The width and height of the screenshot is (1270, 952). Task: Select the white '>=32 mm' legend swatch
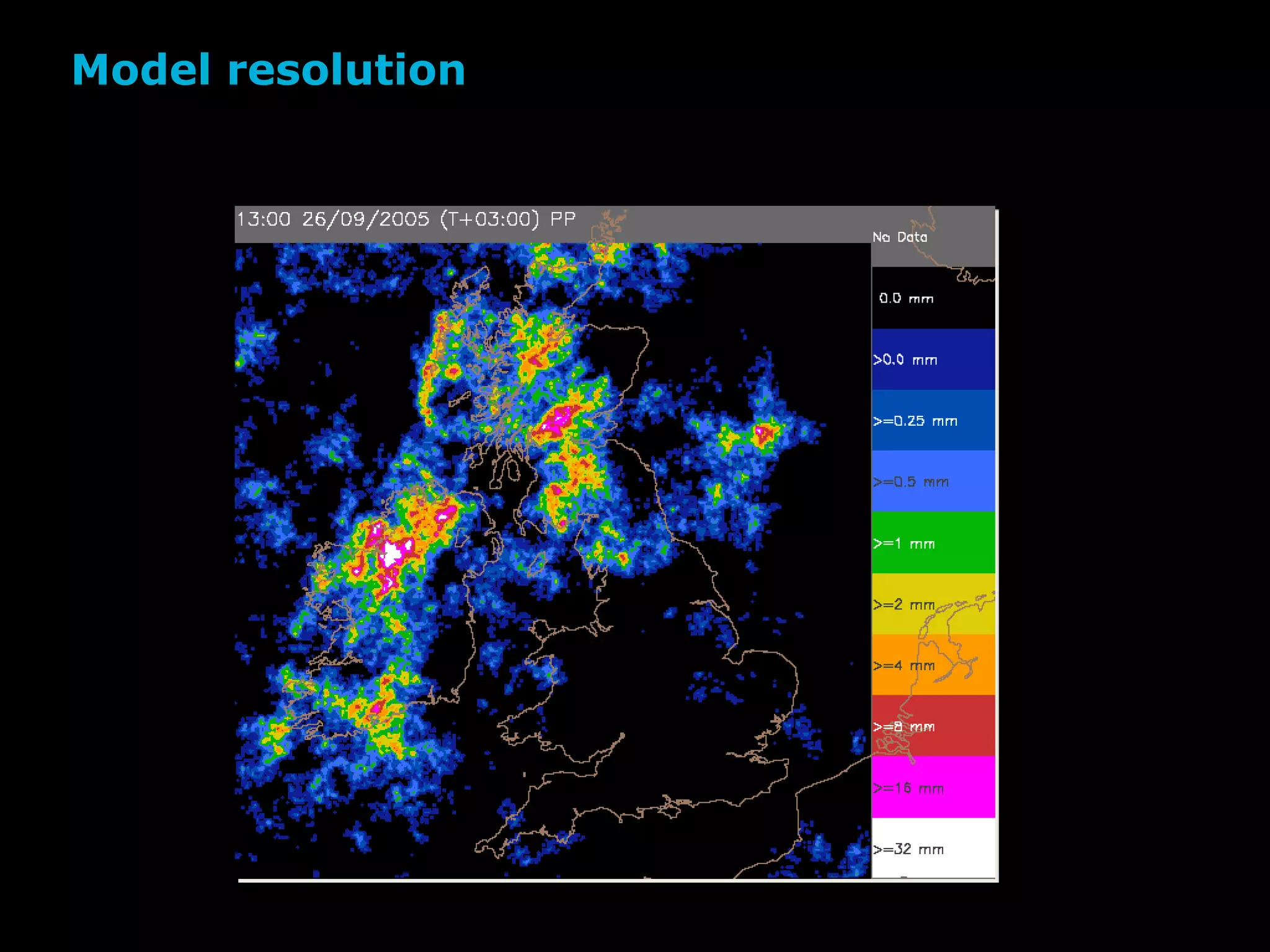point(933,848)
